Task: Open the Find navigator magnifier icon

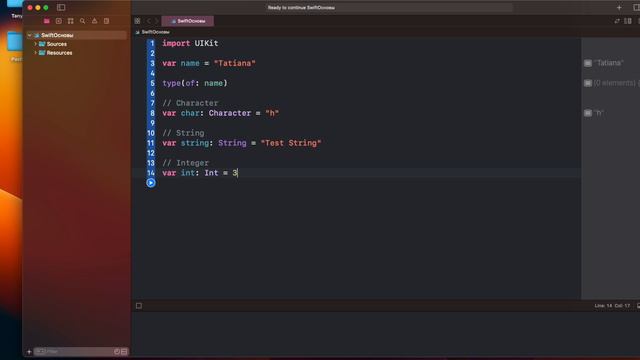Action: [82, 21]
